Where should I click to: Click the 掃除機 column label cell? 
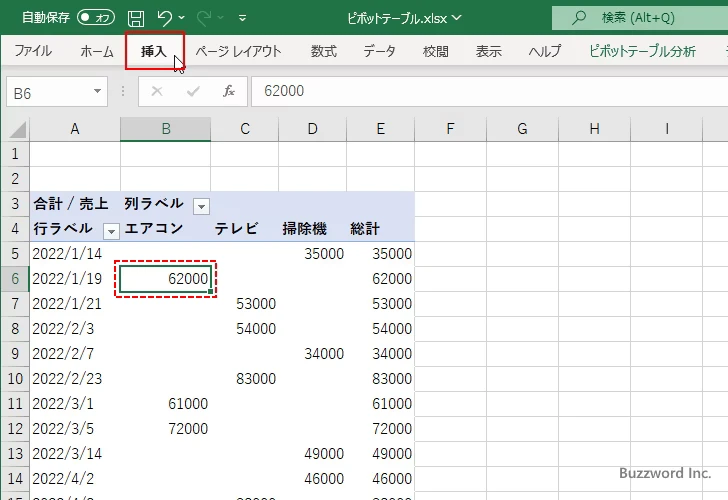tap(312, 229)
